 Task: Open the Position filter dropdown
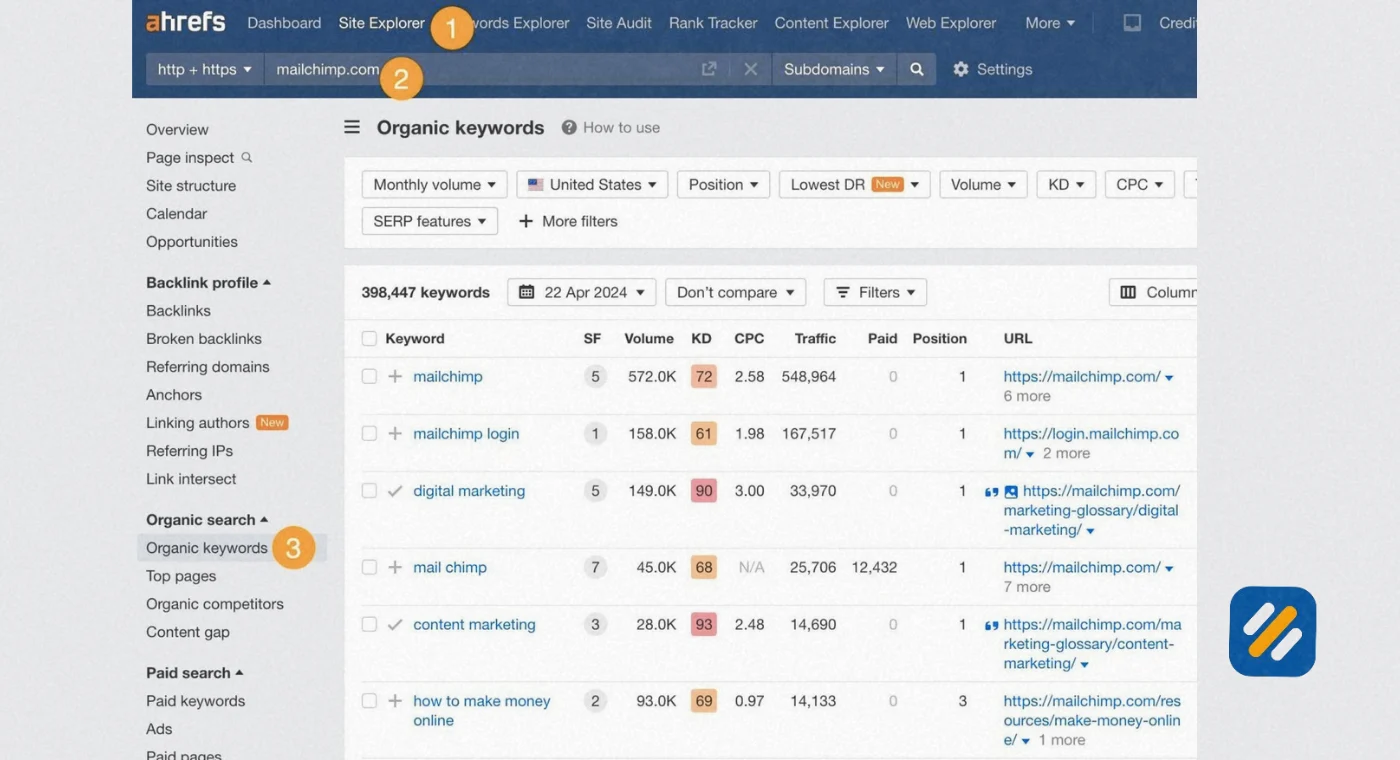tap(723, 184)
